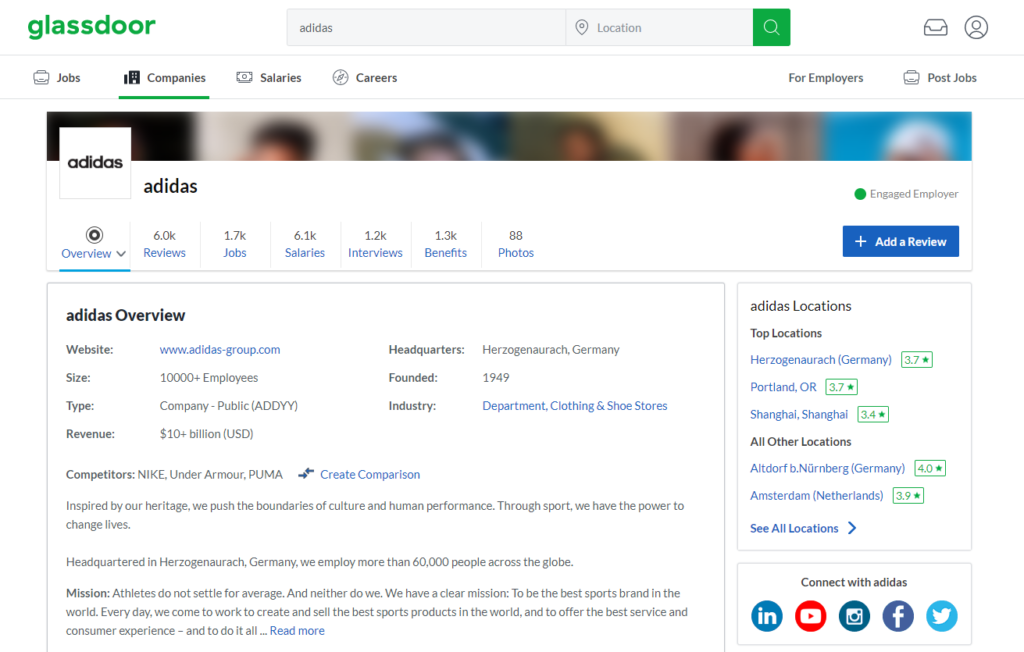Expand the Overview dropdown chevron
1024x652 pixels.
121,254
